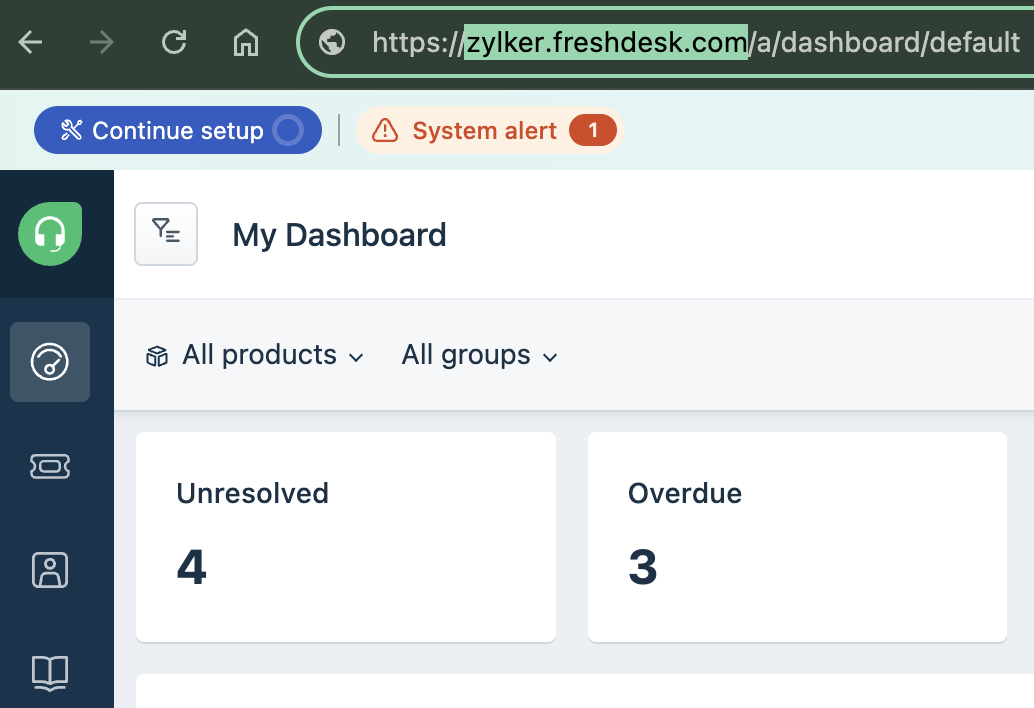Click the Freshdesk headset logo
1034x708 pixels.
click(x=50, y=234)
